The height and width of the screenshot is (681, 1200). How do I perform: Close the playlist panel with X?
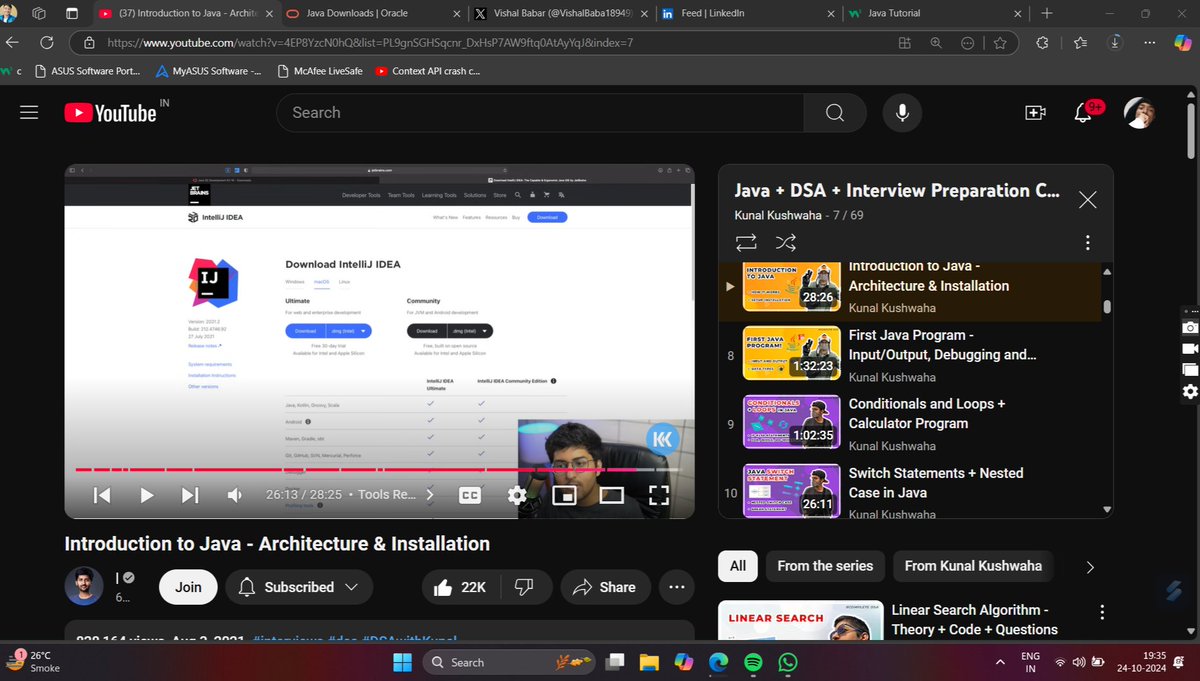click(x=1088, y=200)
